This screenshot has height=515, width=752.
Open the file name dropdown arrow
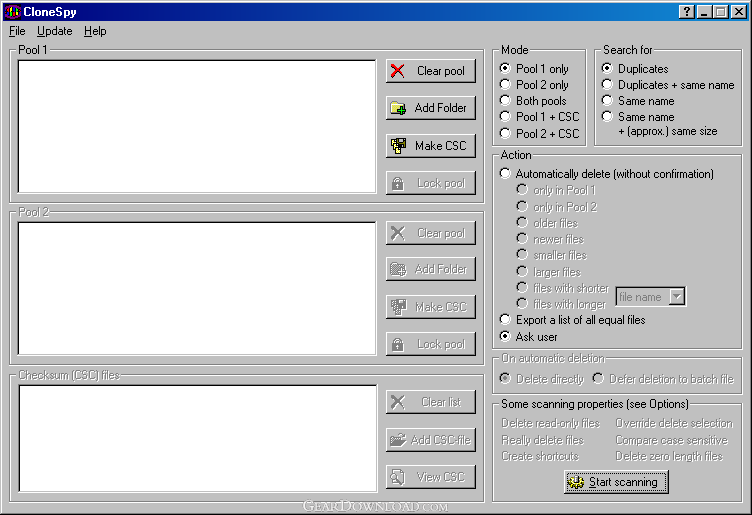pyautogui.click(x=676, y=296)
